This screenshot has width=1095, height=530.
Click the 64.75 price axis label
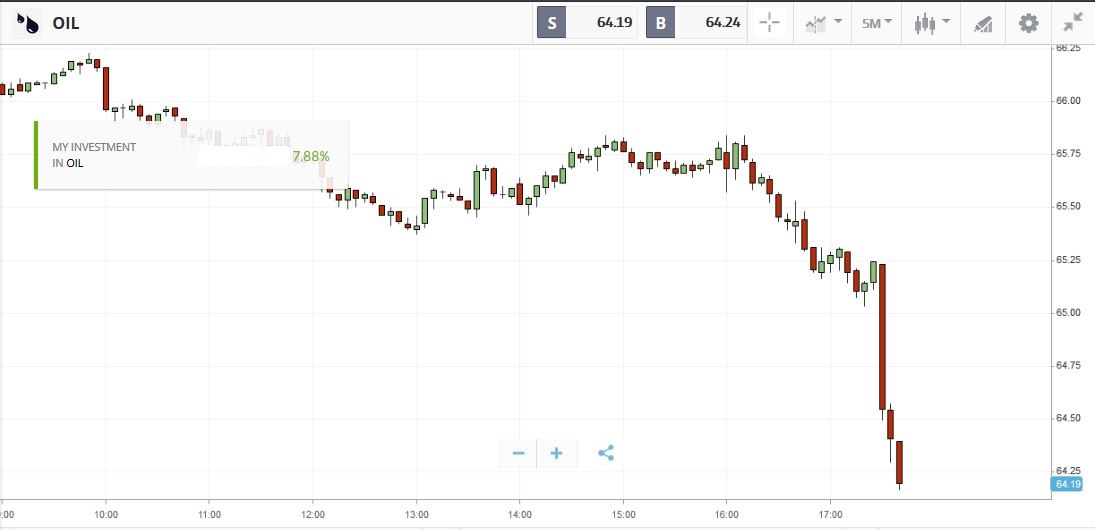pyautogui.click(x=1068, y=365)
